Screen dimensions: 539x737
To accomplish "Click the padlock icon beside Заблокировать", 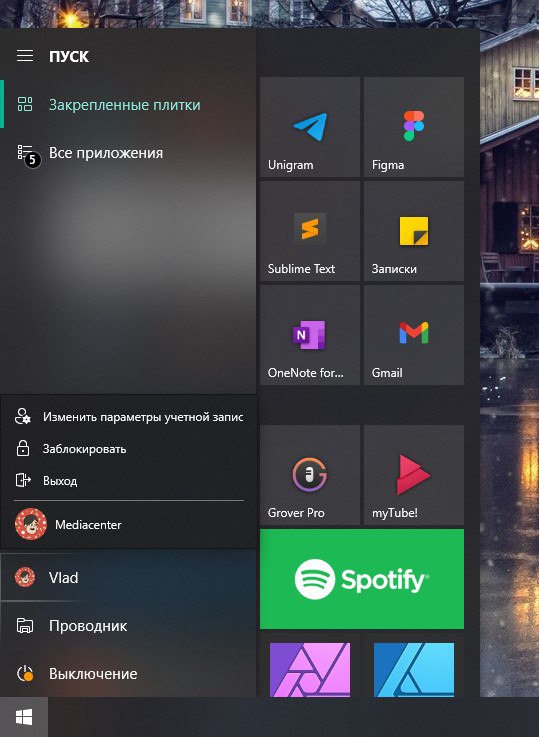I will click(23, 448).
